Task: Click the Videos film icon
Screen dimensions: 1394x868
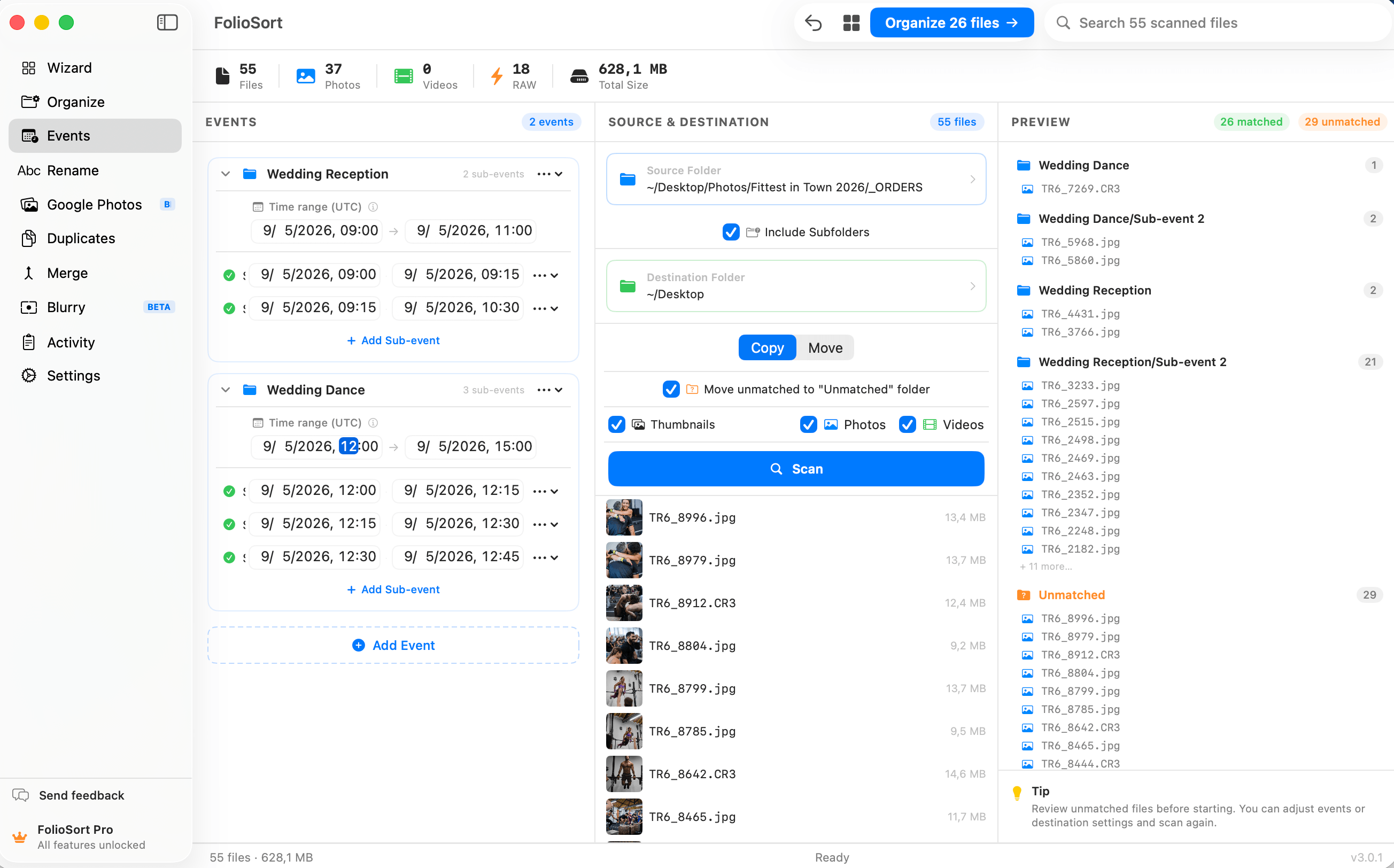Action: [404, 76]
